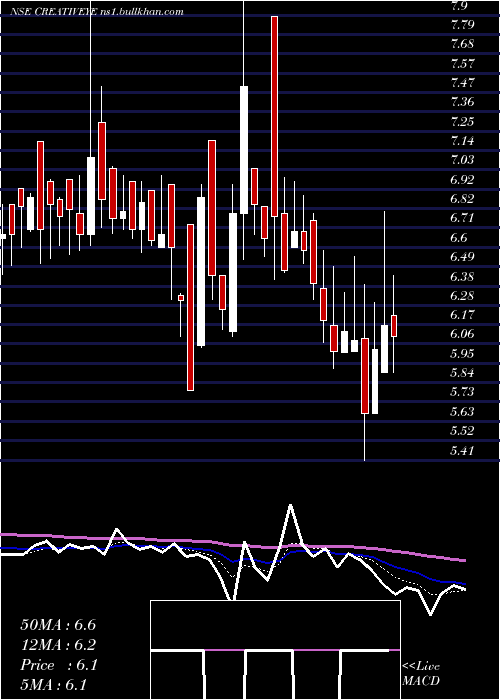Screen dimensions: 500x700
Task: Select the 7.03 price axis label
Action: (462, 160)
